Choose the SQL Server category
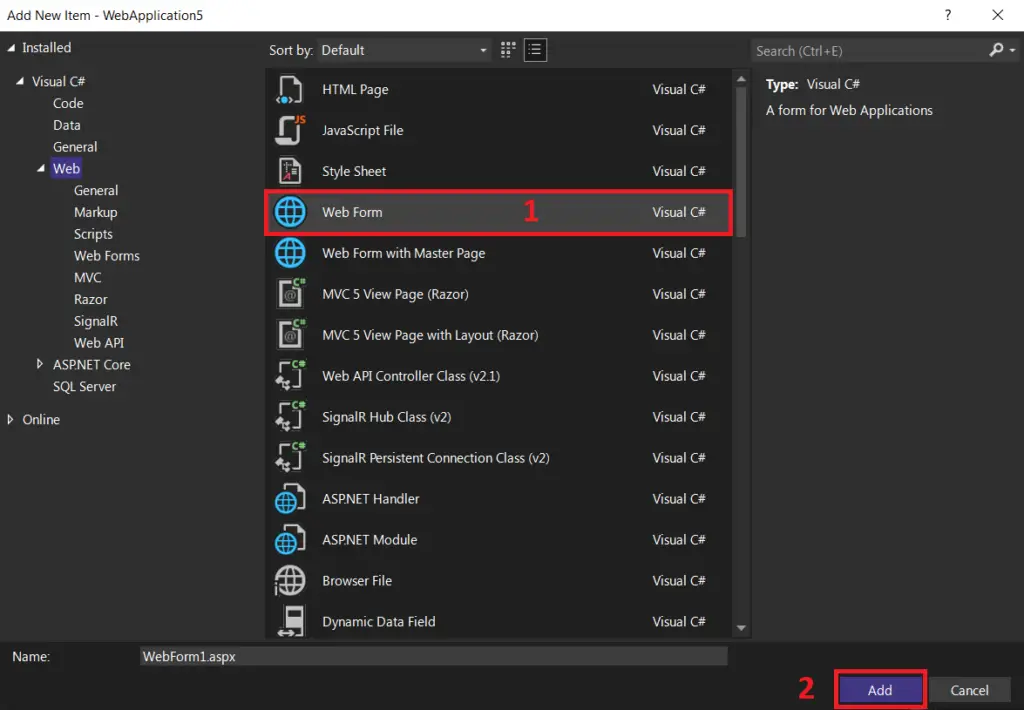 pyautogui.click(x=84, y=387)
